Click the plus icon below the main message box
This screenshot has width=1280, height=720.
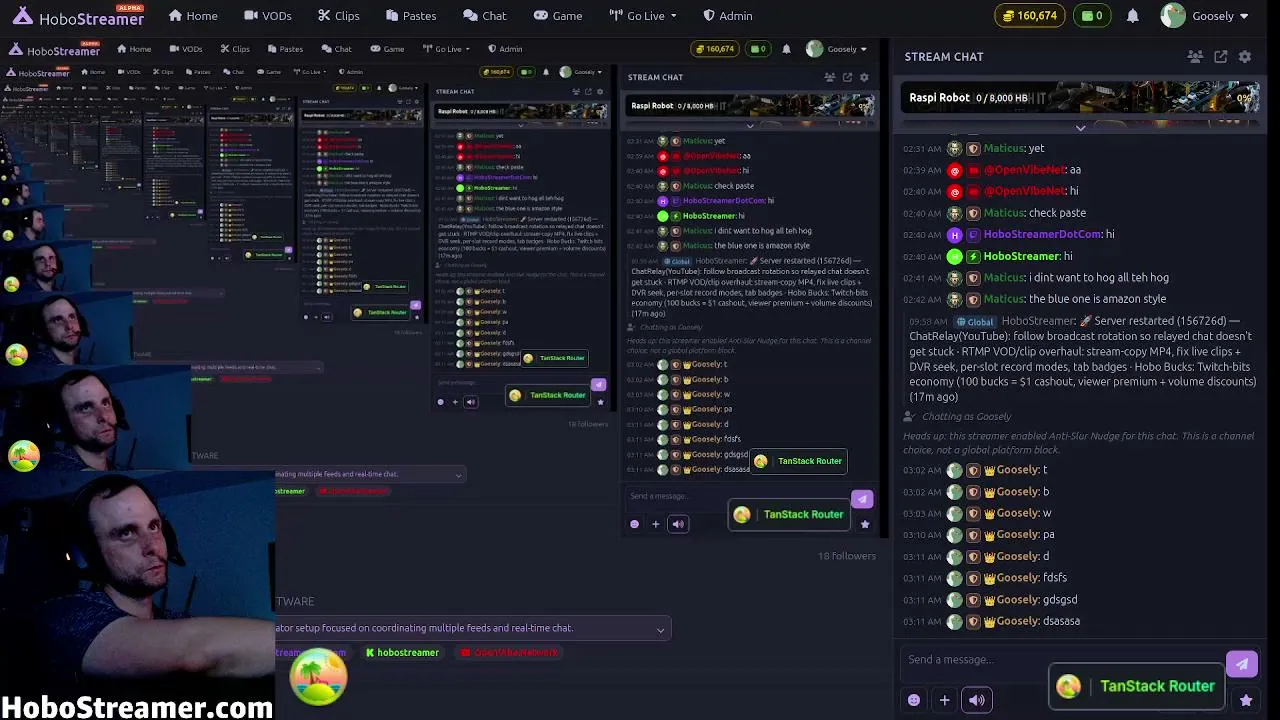(944, 700)
